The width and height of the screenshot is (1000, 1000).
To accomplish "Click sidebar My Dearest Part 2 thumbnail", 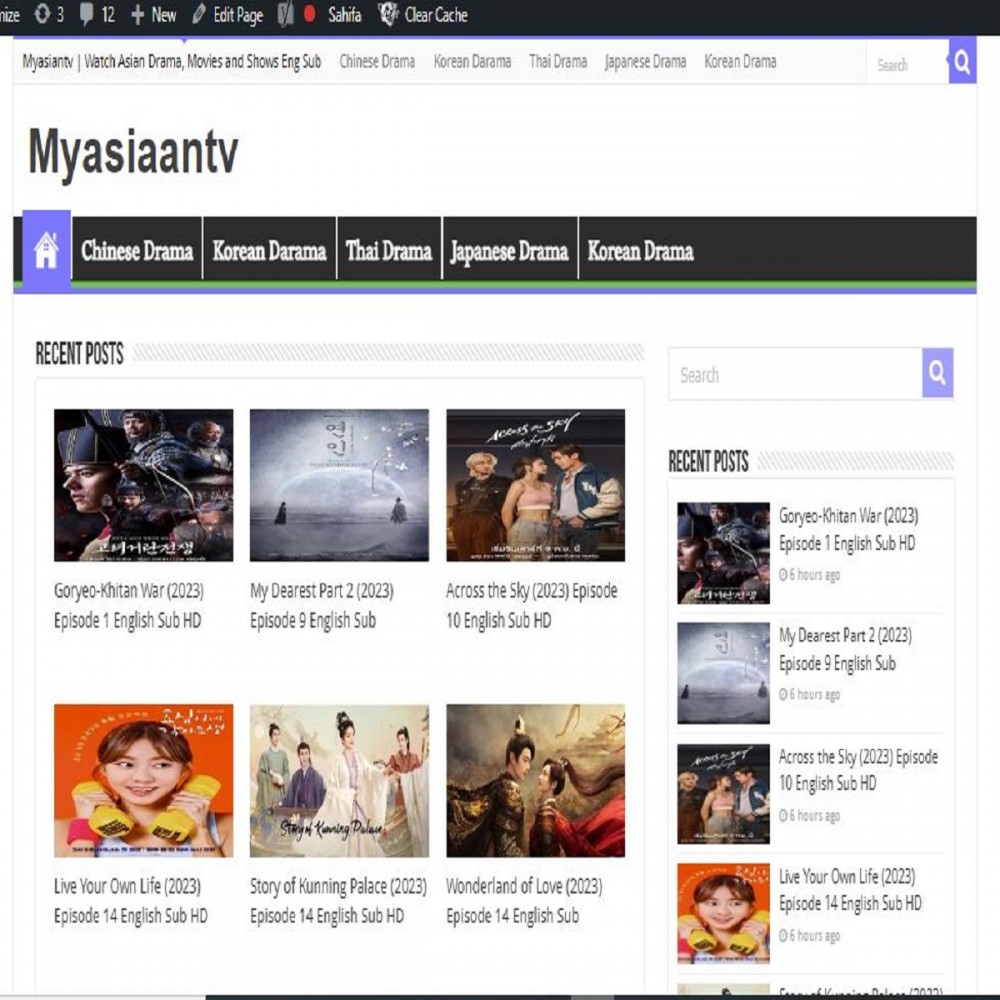I will pos(723,673).
